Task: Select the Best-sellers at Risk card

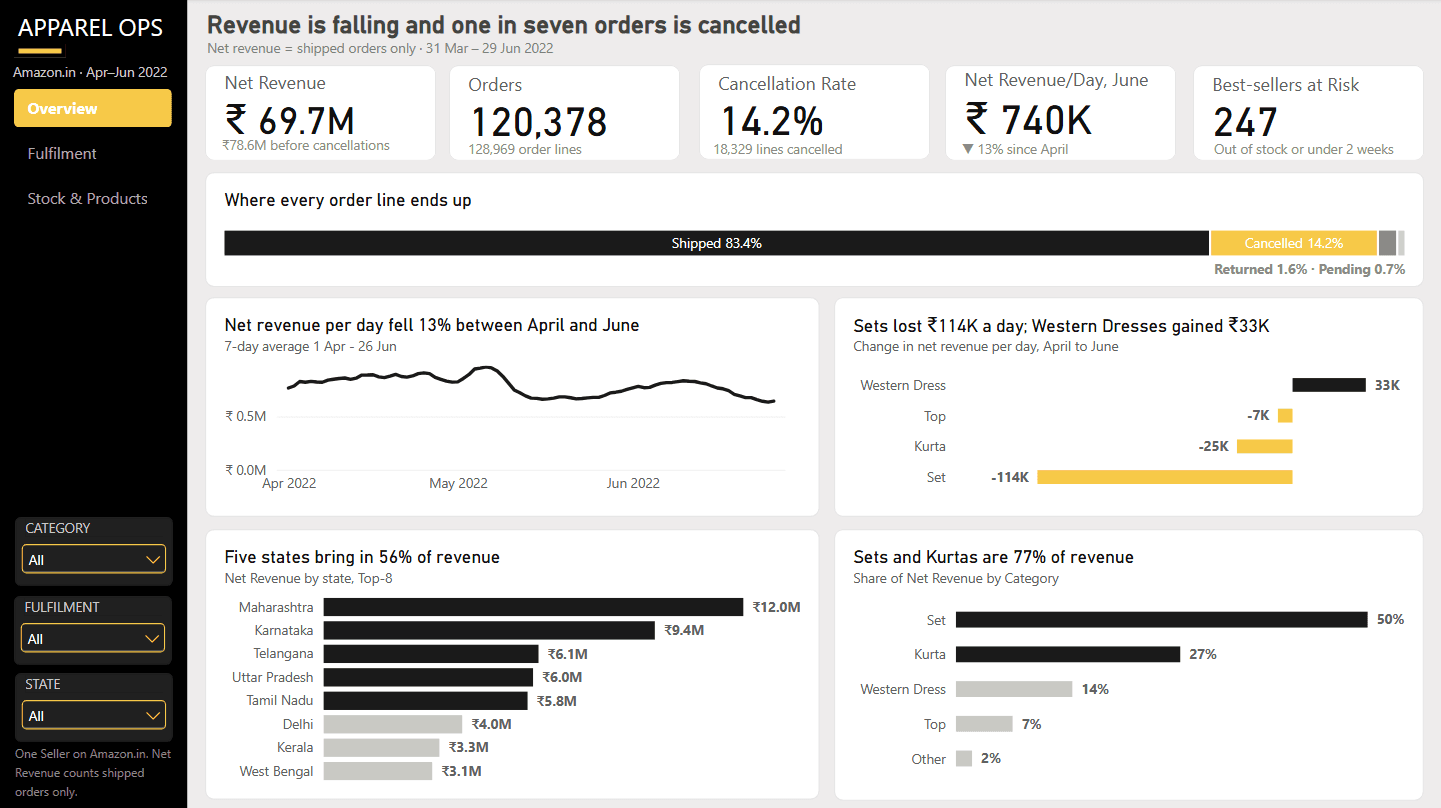Action: [1308, 113]
